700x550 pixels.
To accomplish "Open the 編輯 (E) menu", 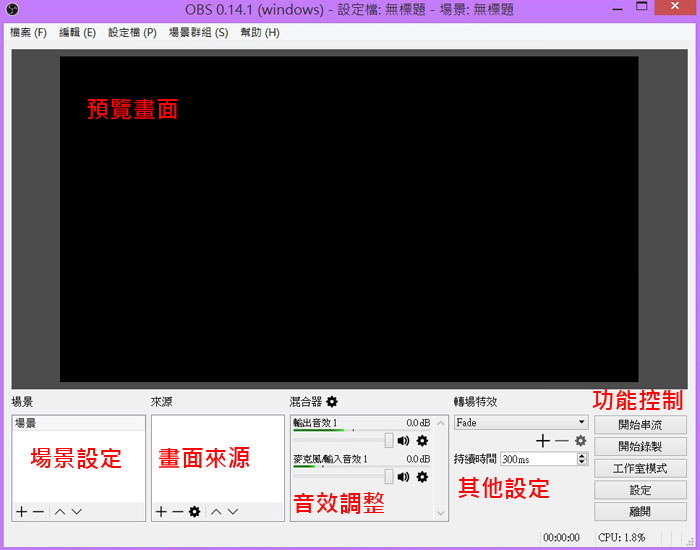I will point(77,33).
